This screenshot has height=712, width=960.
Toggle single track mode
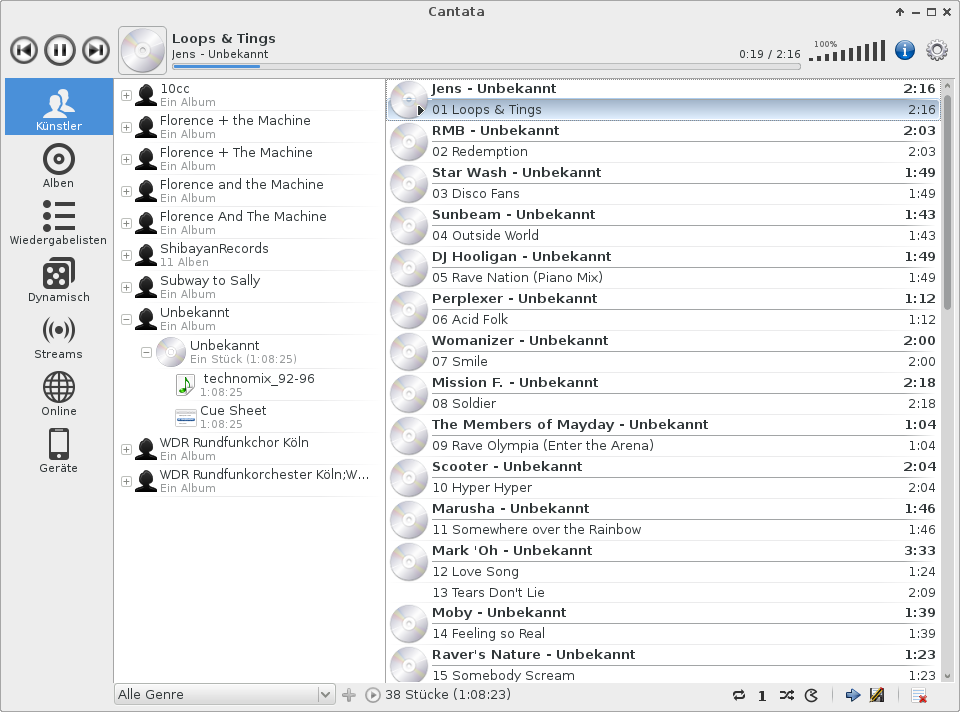[x=762, y=695]
